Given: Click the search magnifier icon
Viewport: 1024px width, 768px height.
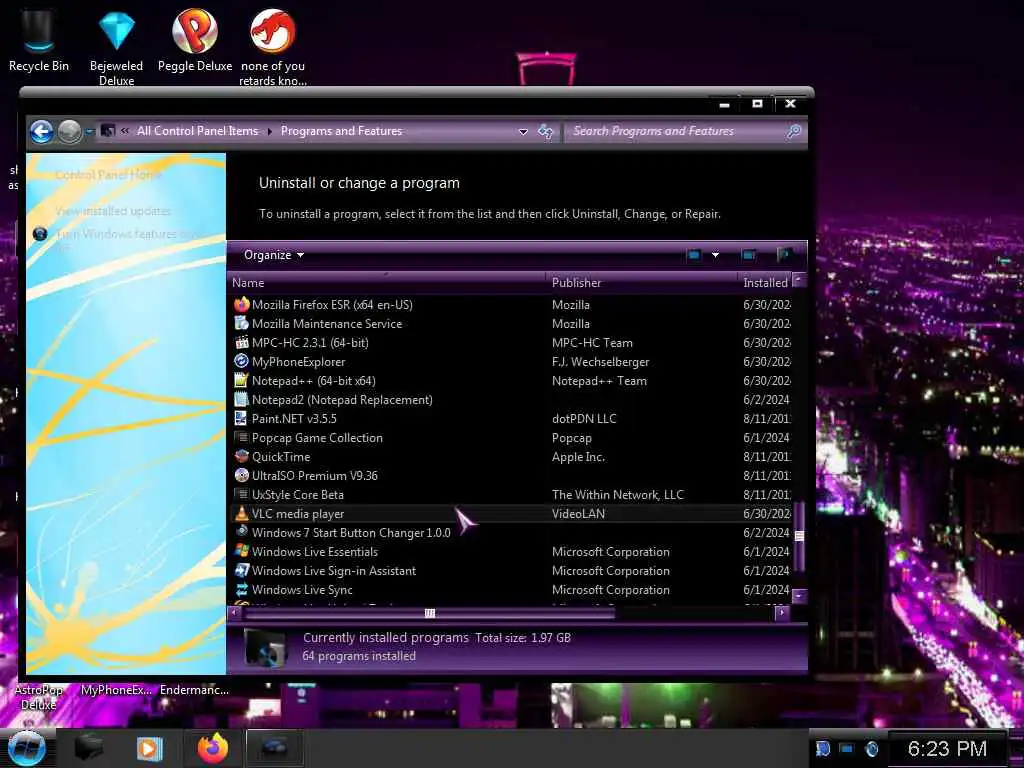Looking at the screenshot, I should tap(794, 132).
